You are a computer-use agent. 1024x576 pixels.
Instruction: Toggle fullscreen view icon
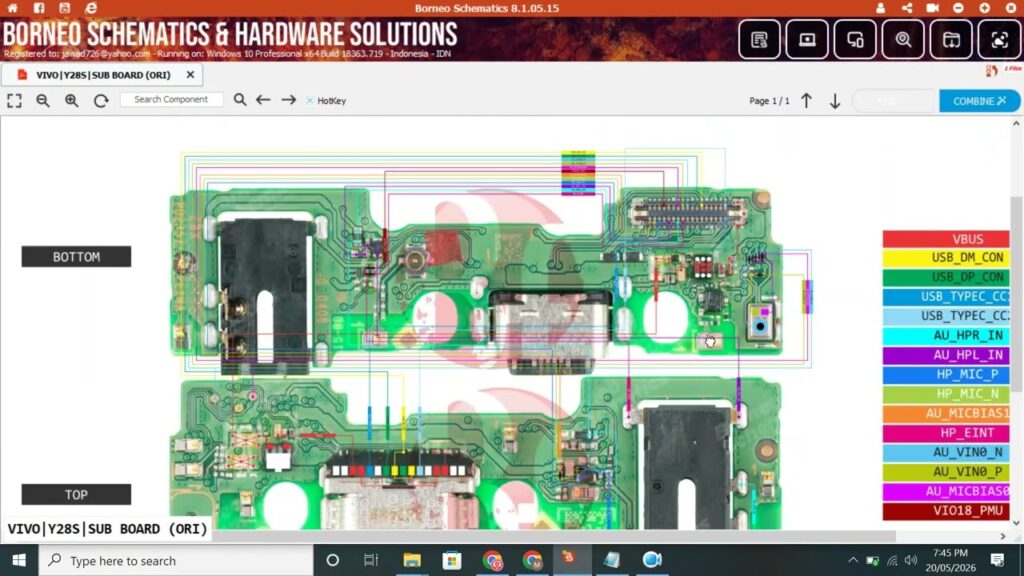click(x=14, y=101)
